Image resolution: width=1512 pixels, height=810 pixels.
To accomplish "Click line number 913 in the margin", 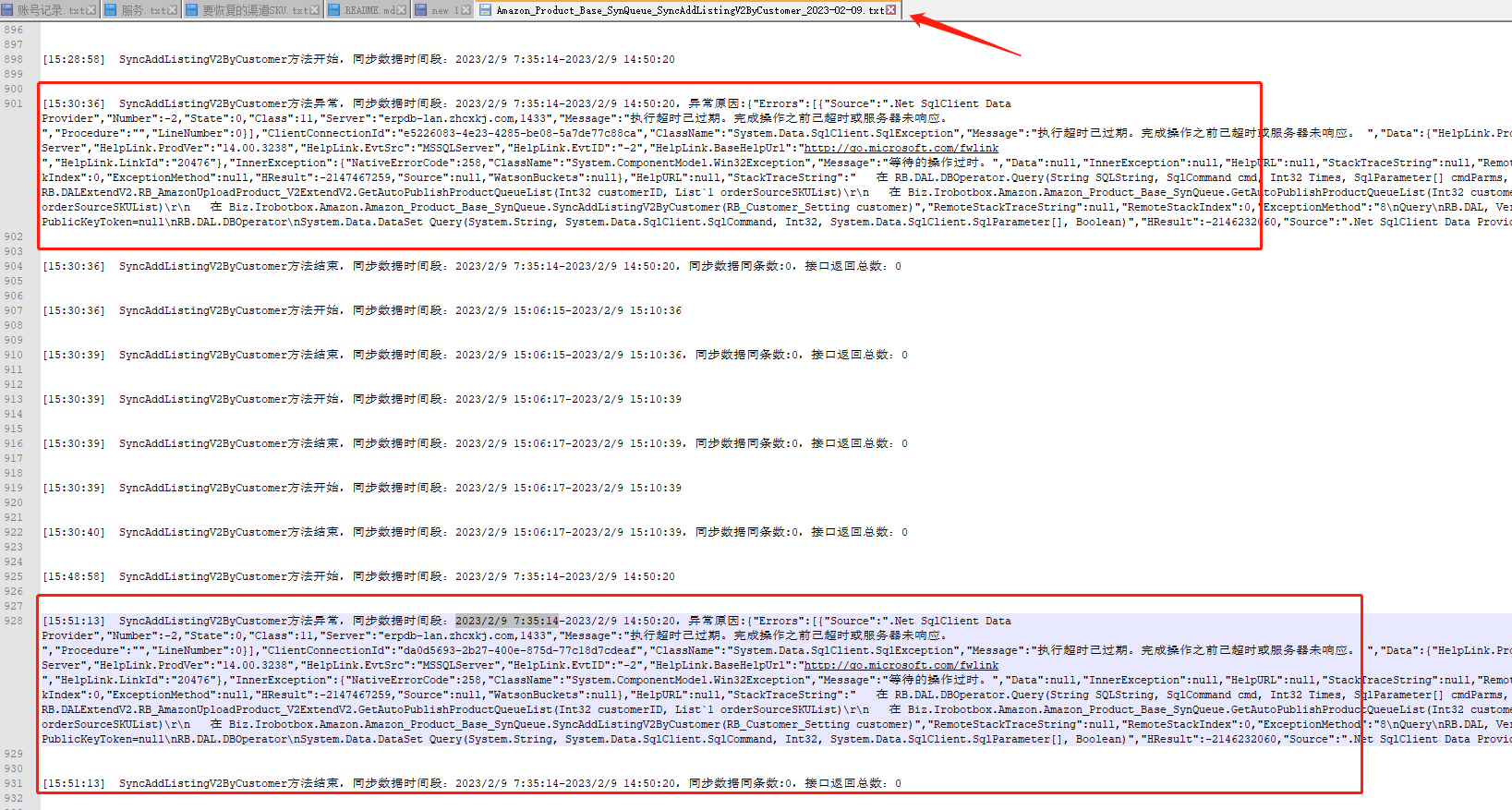I will (x=14, y=399).
